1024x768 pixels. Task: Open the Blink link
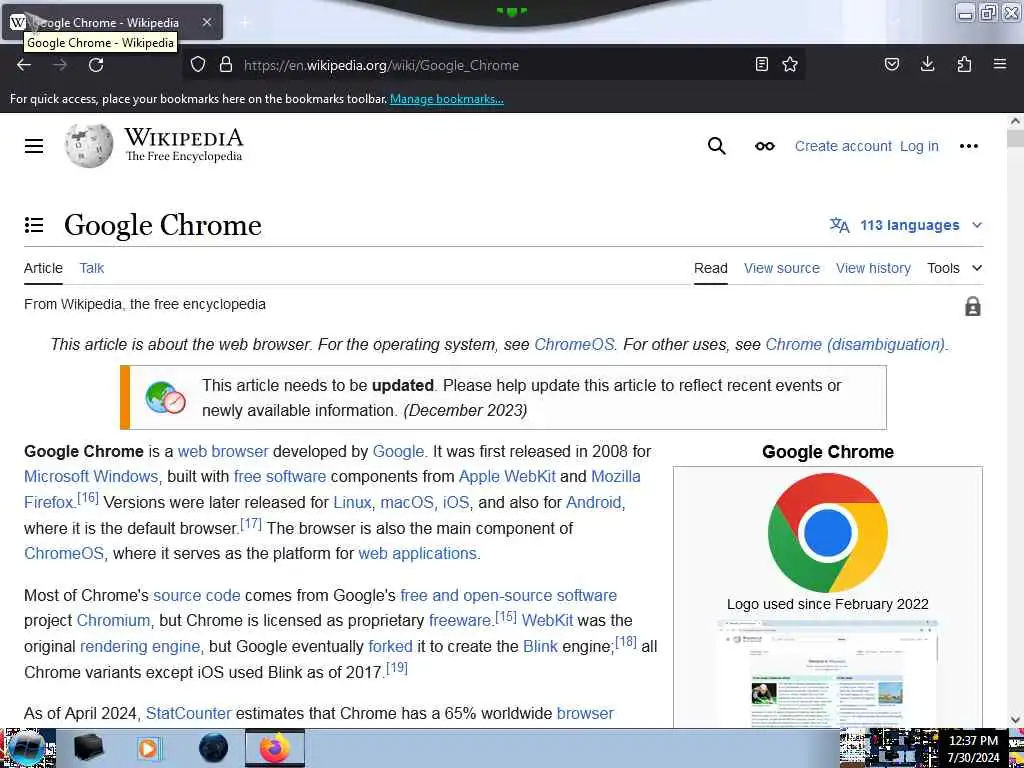pyautogui.click(x=540, y=646)
